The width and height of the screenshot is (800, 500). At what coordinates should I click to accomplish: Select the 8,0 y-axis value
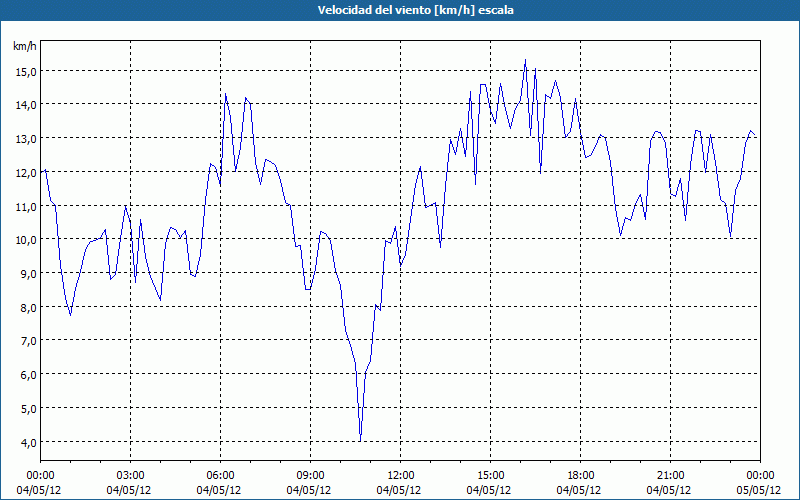coord(28,308)
